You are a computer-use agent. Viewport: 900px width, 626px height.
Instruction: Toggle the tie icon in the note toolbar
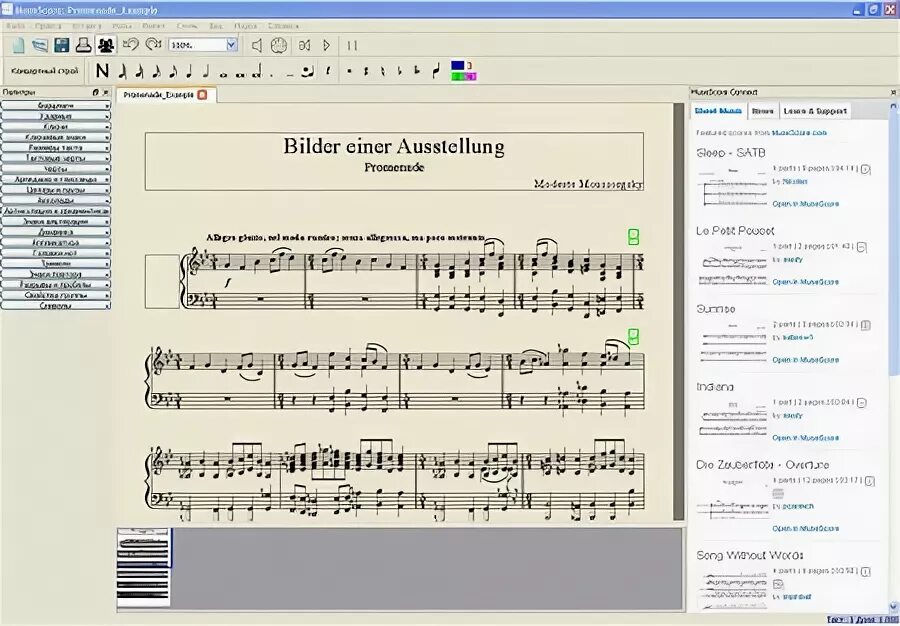(308, 72)
